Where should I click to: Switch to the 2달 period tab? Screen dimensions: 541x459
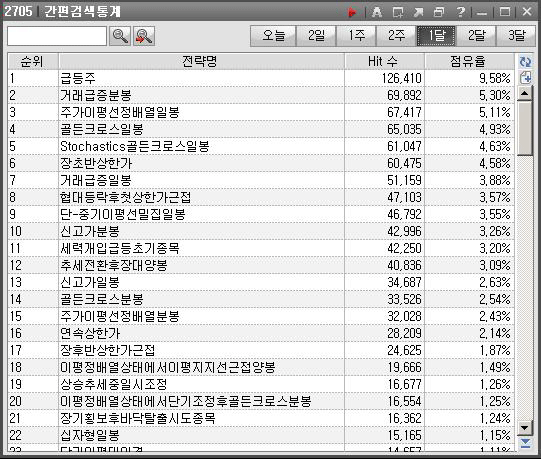(476, 36)
